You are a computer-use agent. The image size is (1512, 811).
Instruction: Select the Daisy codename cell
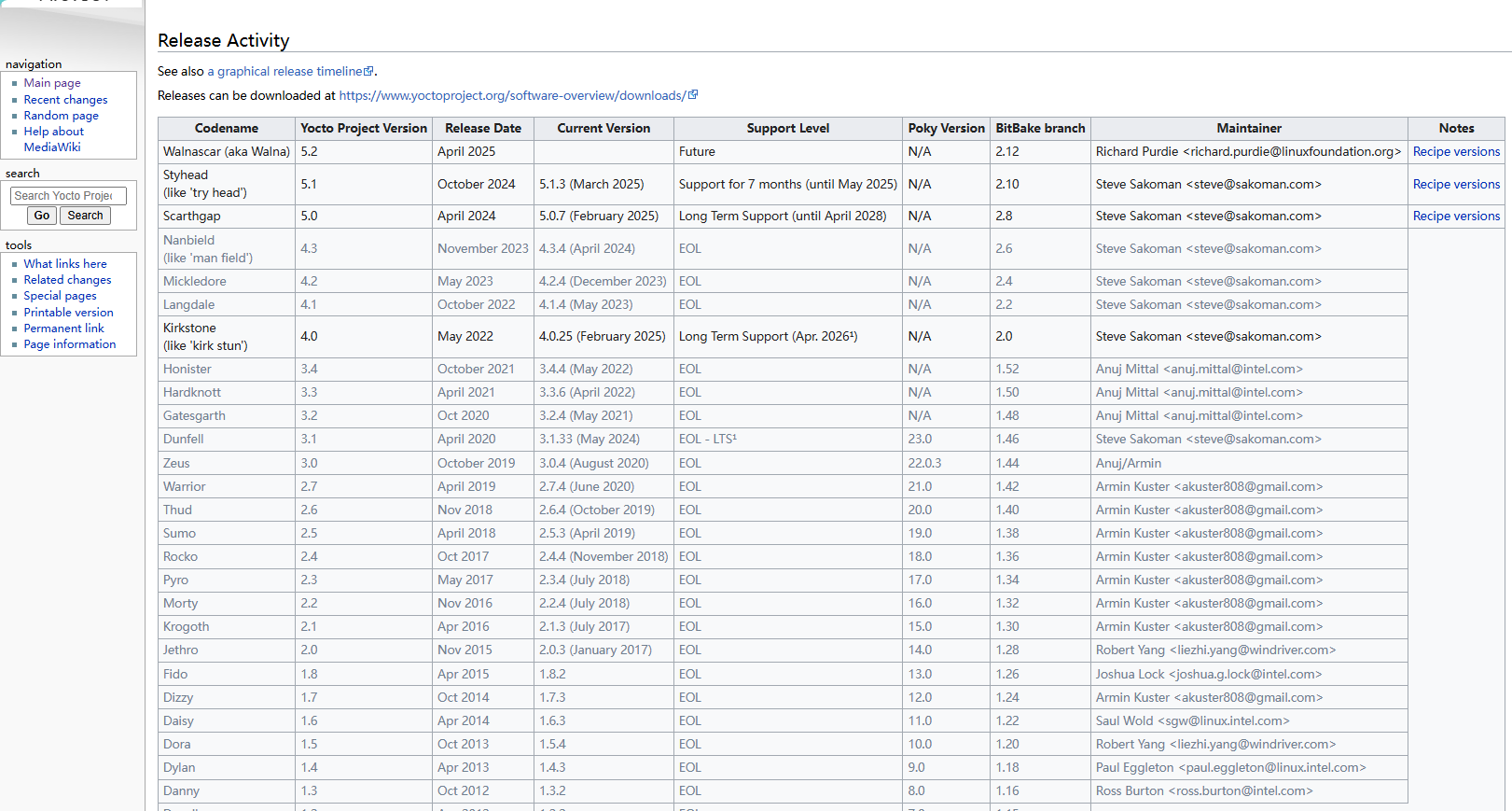227,721
